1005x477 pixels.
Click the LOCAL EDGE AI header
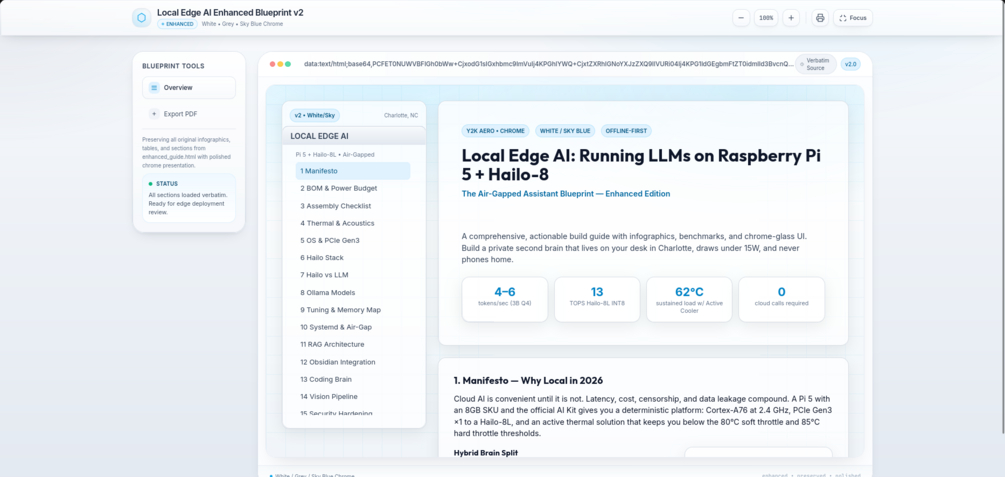pos(354,136)
